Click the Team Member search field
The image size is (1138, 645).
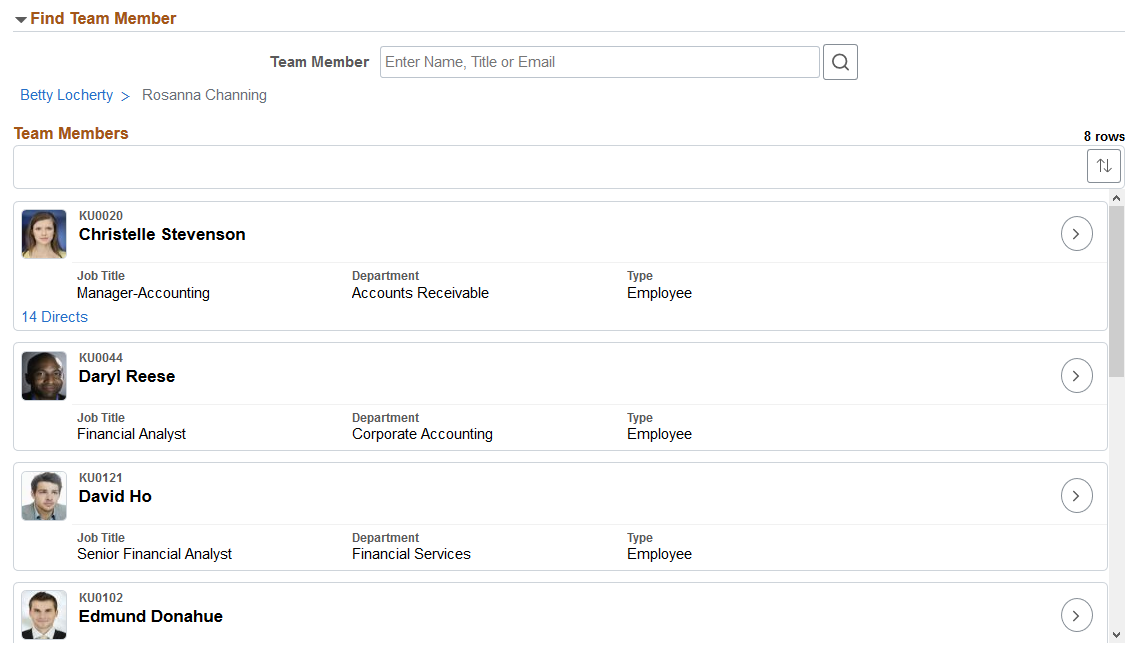coord(599,62)
